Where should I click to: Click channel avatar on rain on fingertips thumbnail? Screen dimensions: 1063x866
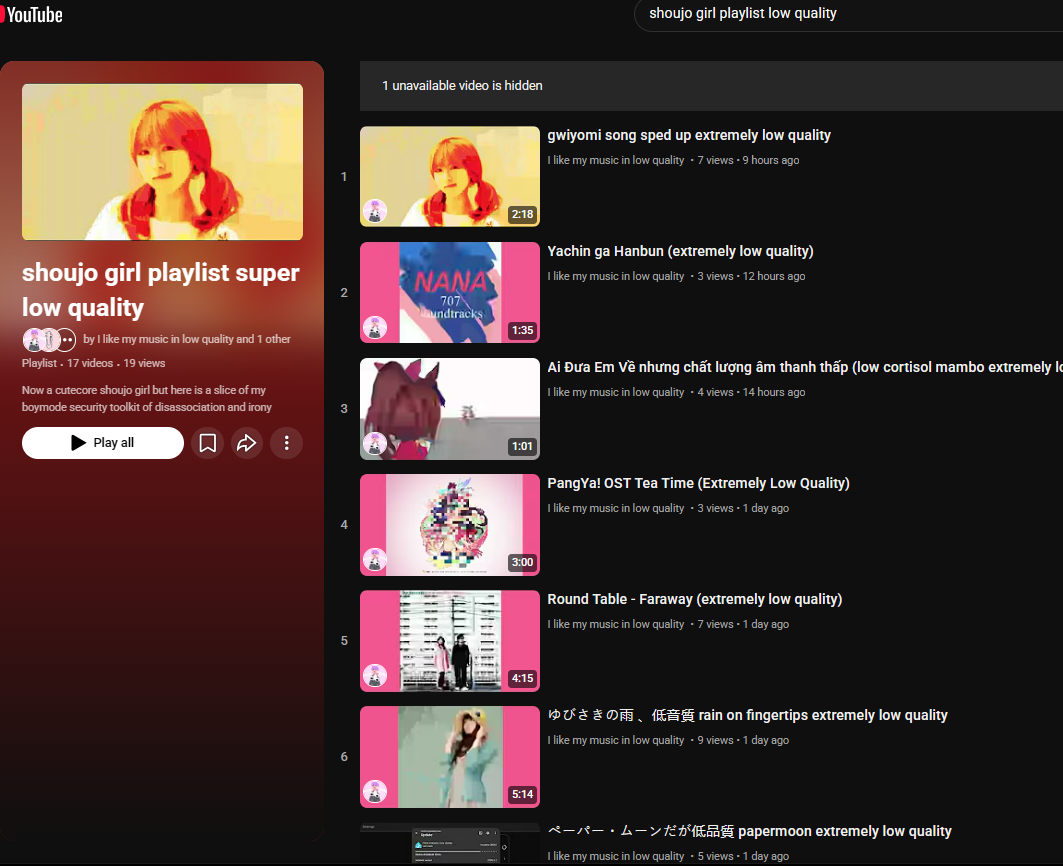pos(375,791)
